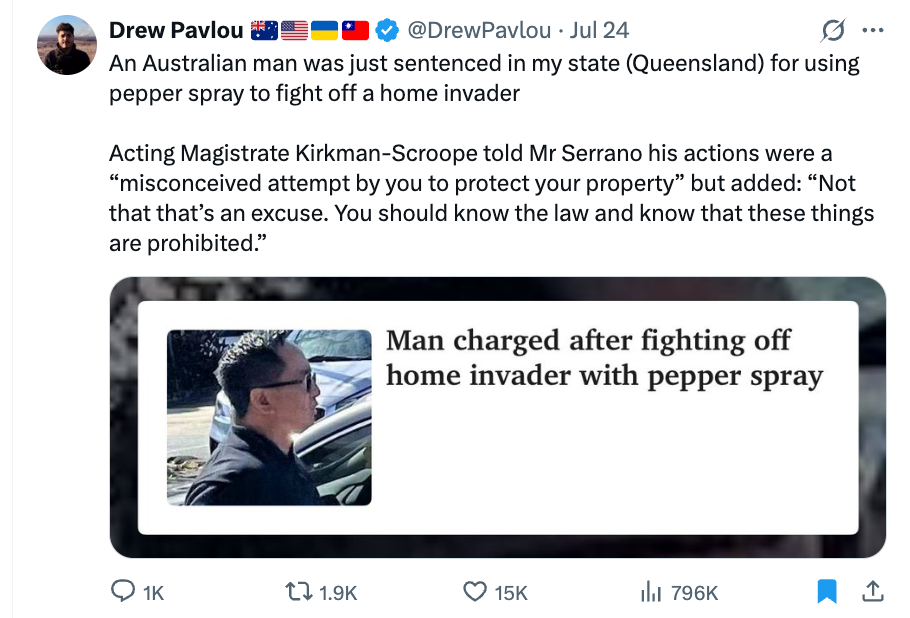Image resolution: width=910 pixels, height=618 pixels.
Task: Click the 1K replies count
Action: point(153,593)
